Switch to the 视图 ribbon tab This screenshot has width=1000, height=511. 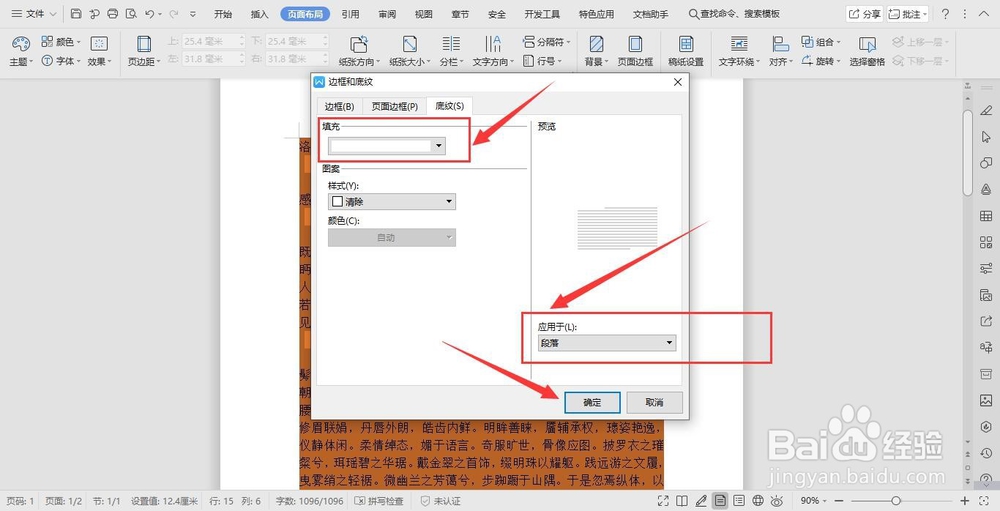click(x=423, y=13)
